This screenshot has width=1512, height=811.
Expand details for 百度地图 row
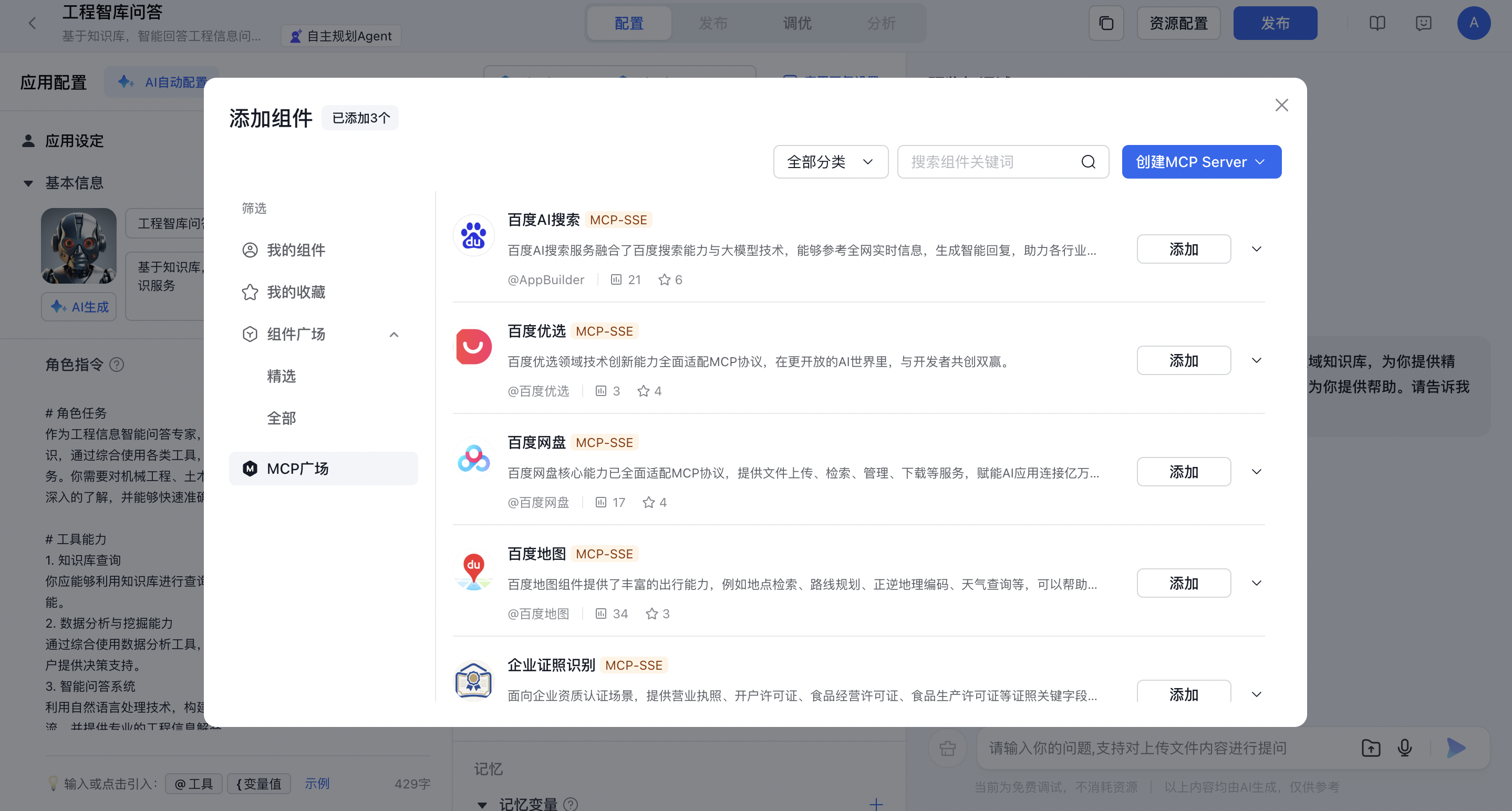(1256, 584)
